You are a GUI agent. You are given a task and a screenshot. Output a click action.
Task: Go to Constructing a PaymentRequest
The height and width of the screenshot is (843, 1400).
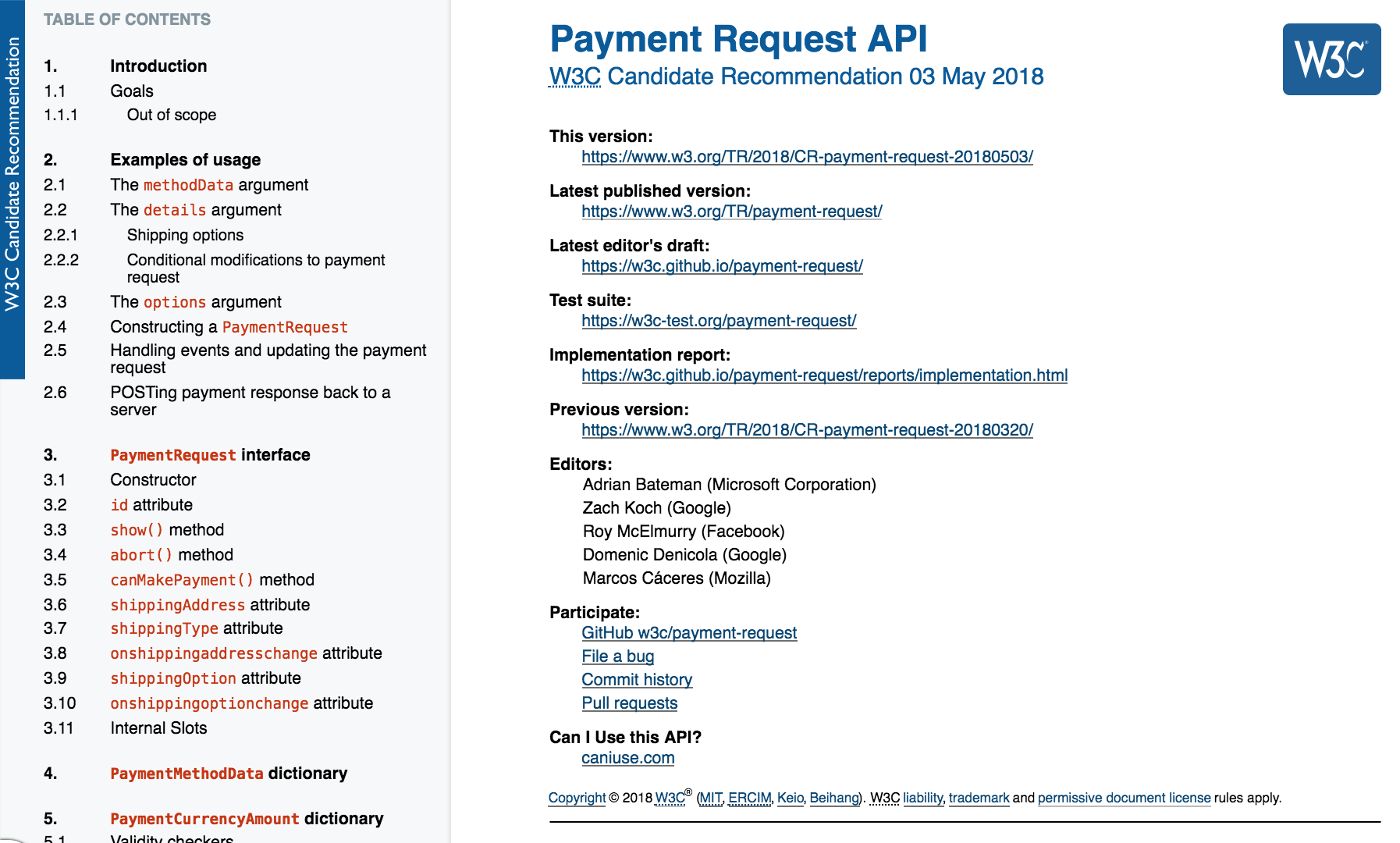point(229,327)
